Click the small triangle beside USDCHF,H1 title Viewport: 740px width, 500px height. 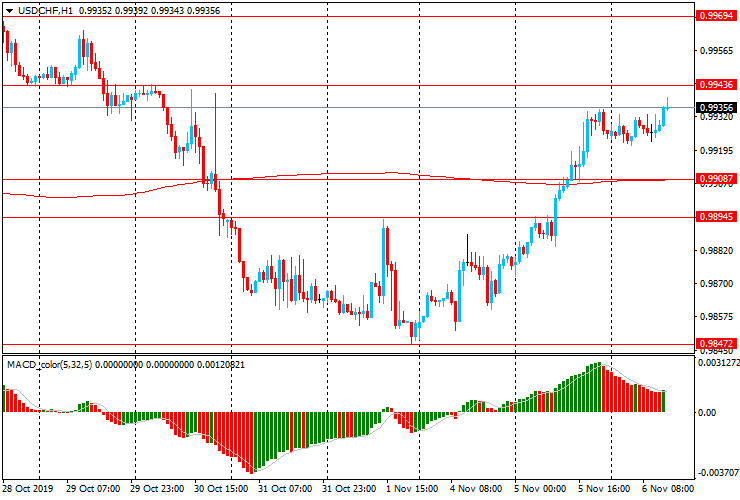coord(7,9)
